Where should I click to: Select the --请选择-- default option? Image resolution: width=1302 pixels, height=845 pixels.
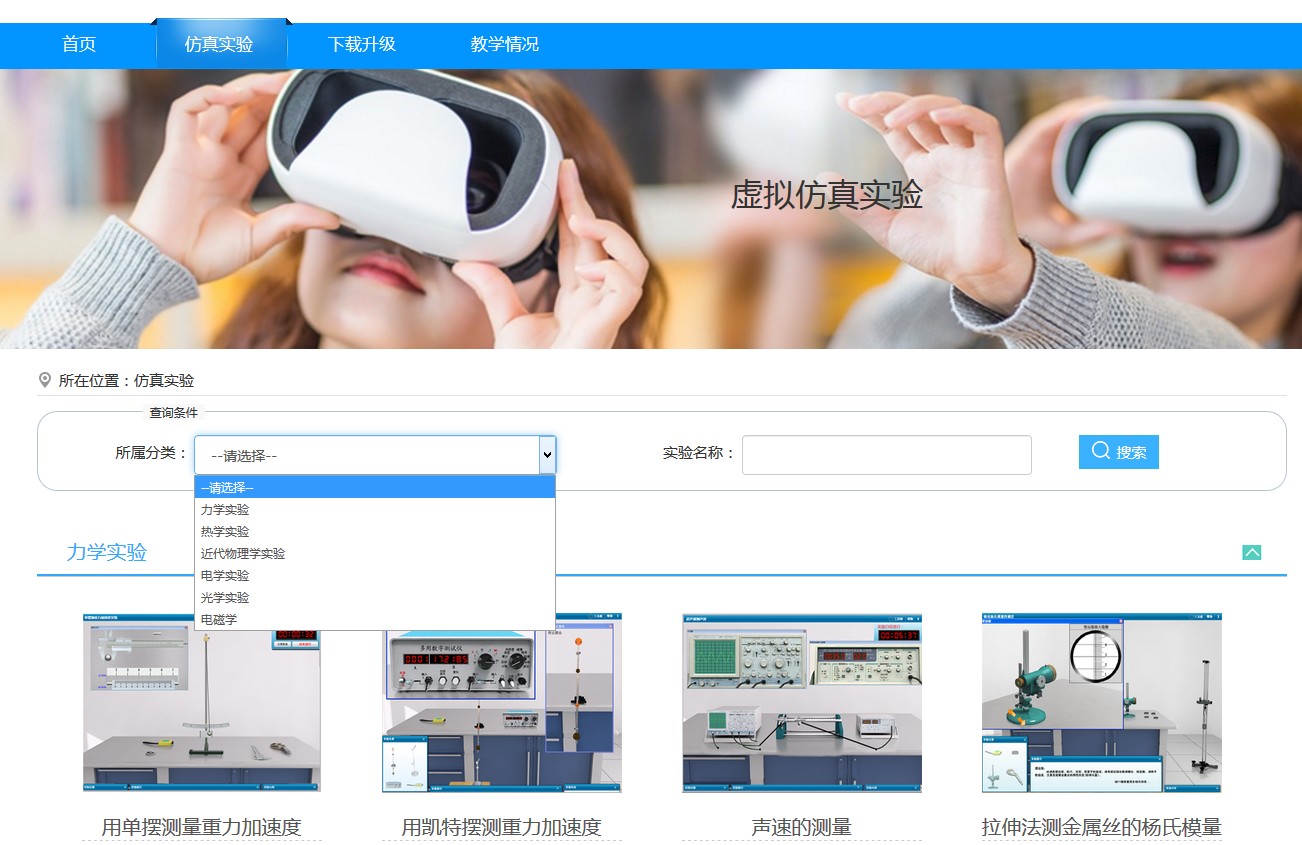point(228,488)
